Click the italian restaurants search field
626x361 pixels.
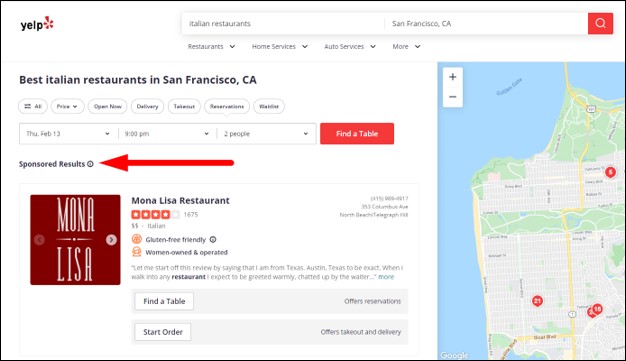point(283,24)
